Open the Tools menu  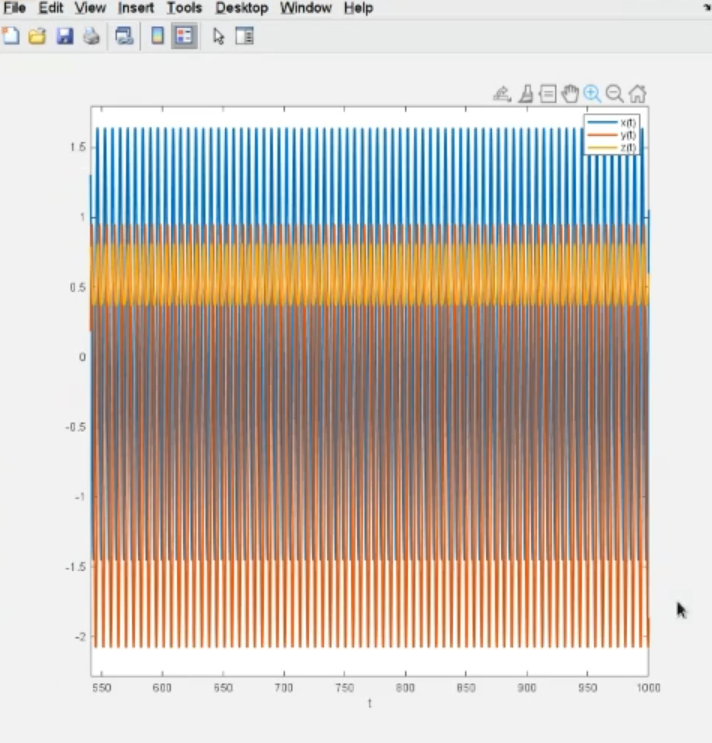click(x=184, y=8)
